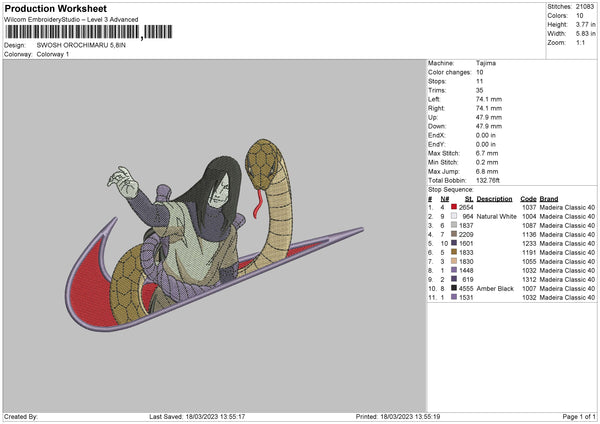Select the taupe swatch for code 1136

(x=456, y=234)
